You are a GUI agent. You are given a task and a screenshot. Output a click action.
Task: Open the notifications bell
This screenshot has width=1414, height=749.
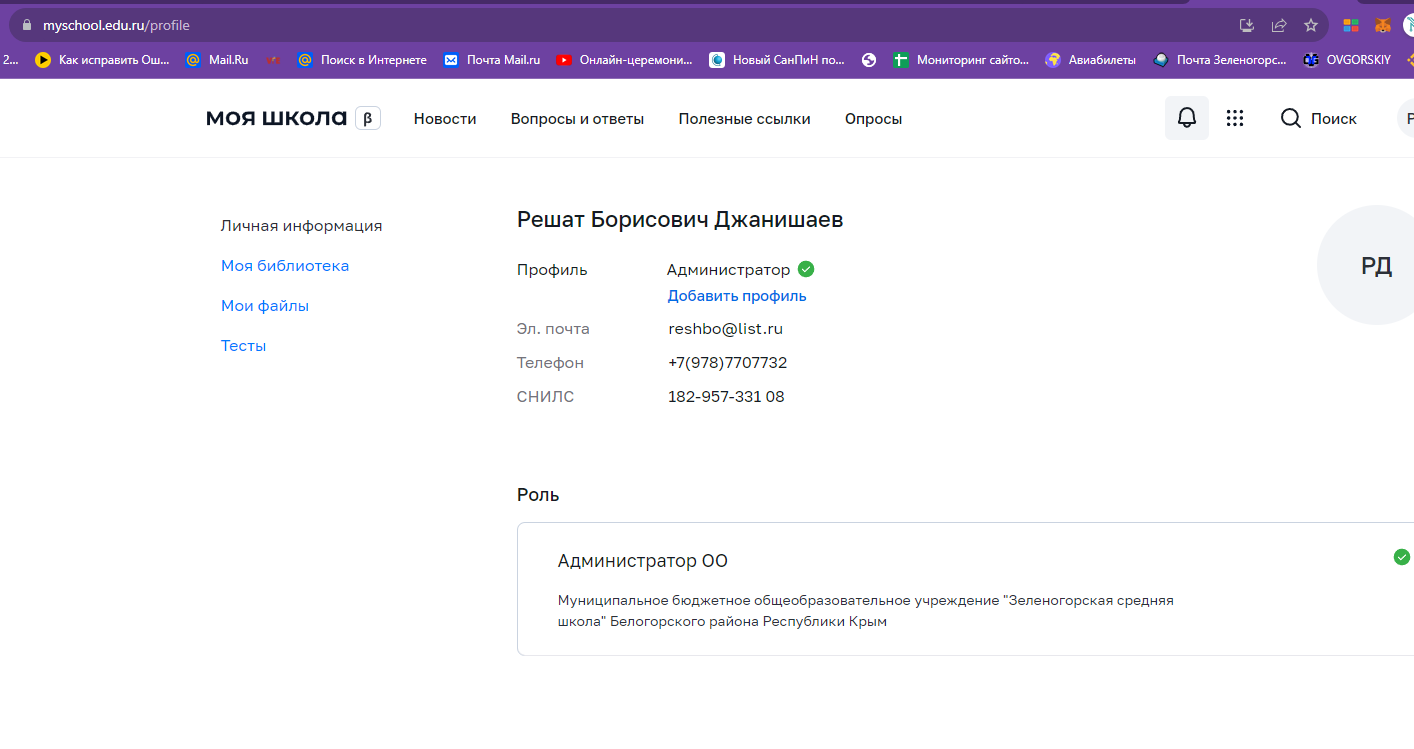pos(1186,118)
